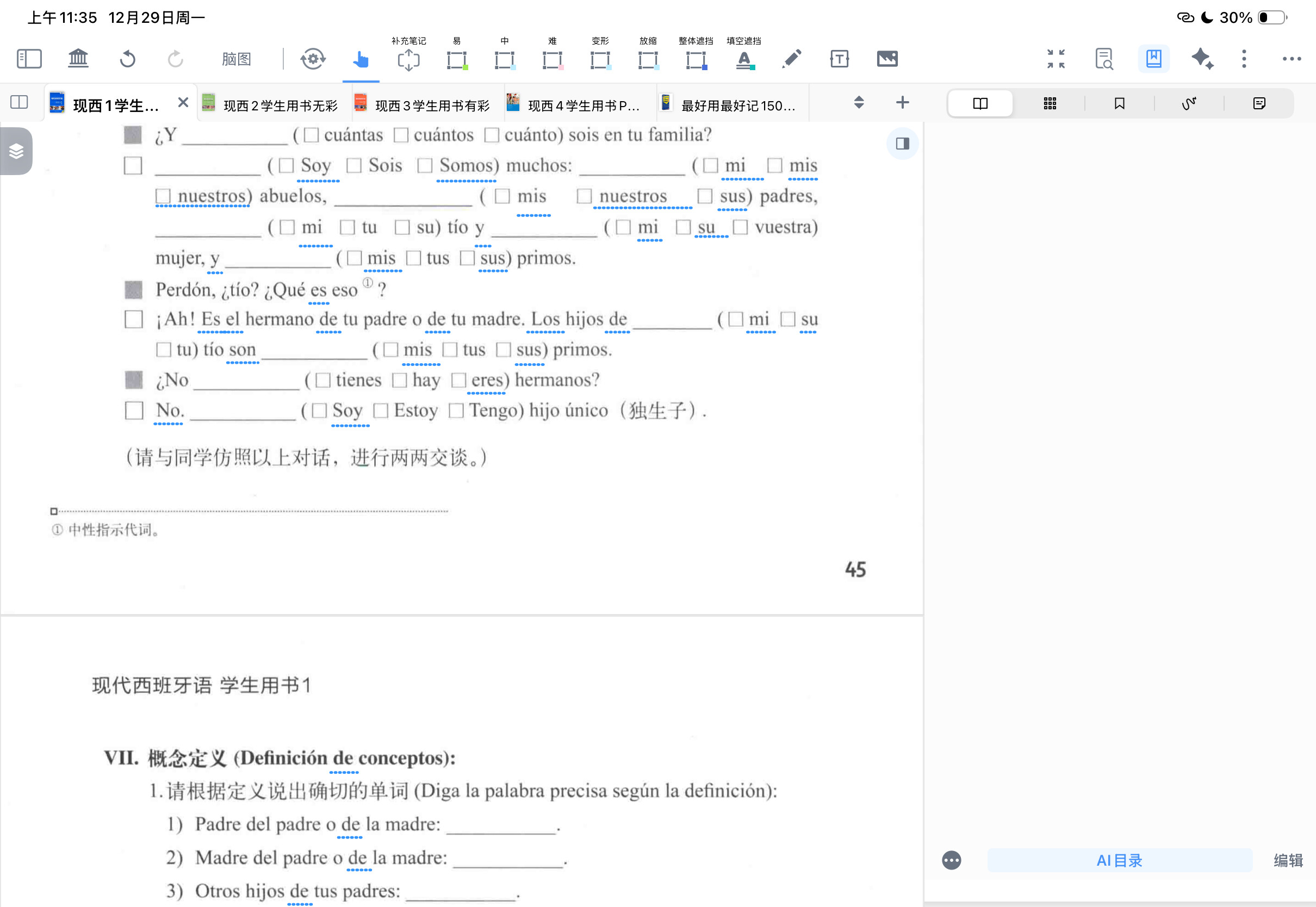Image resolution: width=1316 pixels, height=907 pixels.
Task: Expand the tab list sort arrows
Action: [859, 103]
